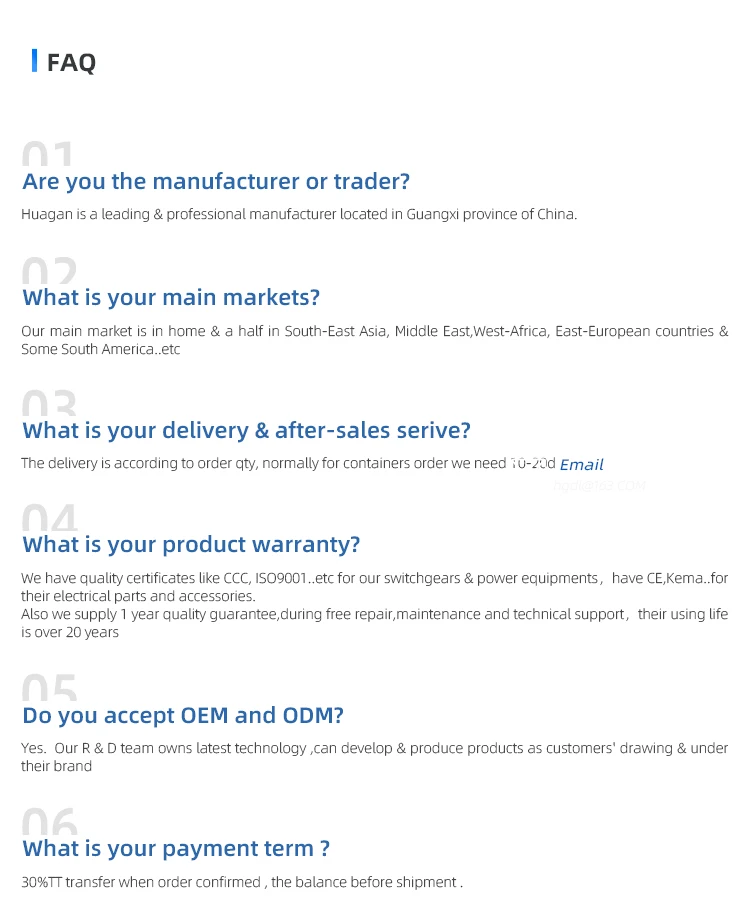Click the answer about the R & D team
The width and height of the screenshot is (750, 923).
click(x=374, y=757)
